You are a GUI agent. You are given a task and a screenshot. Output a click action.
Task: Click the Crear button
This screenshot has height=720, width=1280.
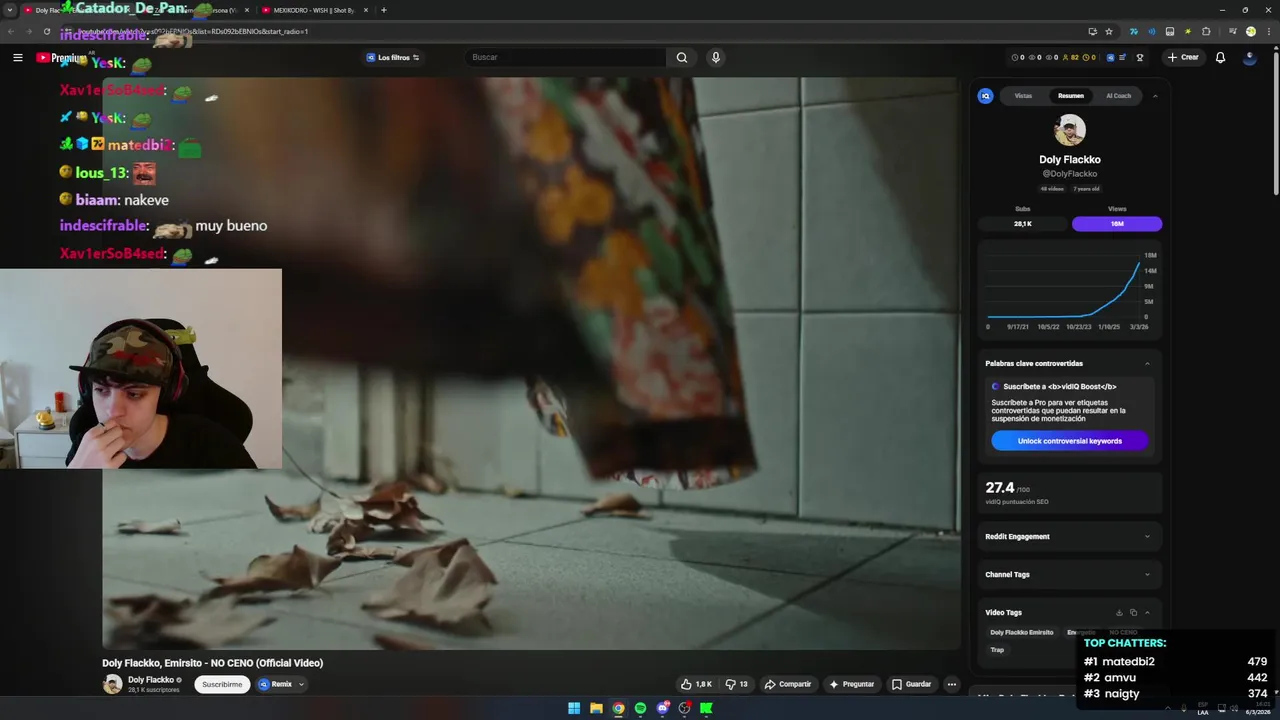click(1182, 57)
